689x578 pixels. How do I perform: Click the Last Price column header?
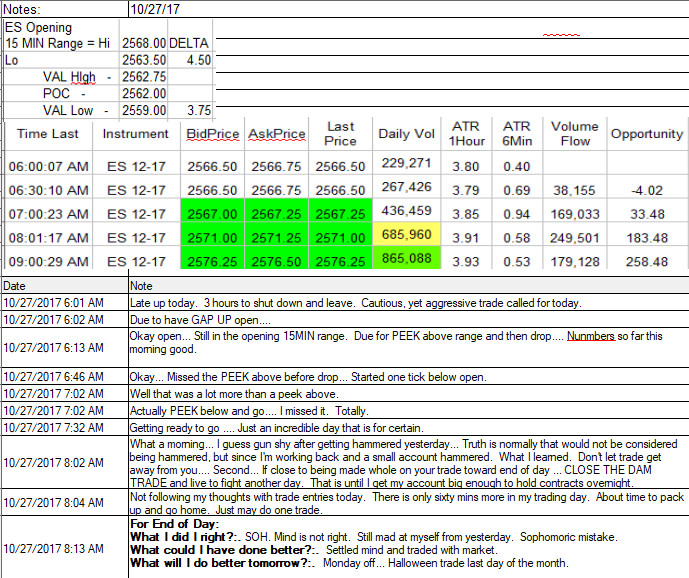(x=341, y=134)
